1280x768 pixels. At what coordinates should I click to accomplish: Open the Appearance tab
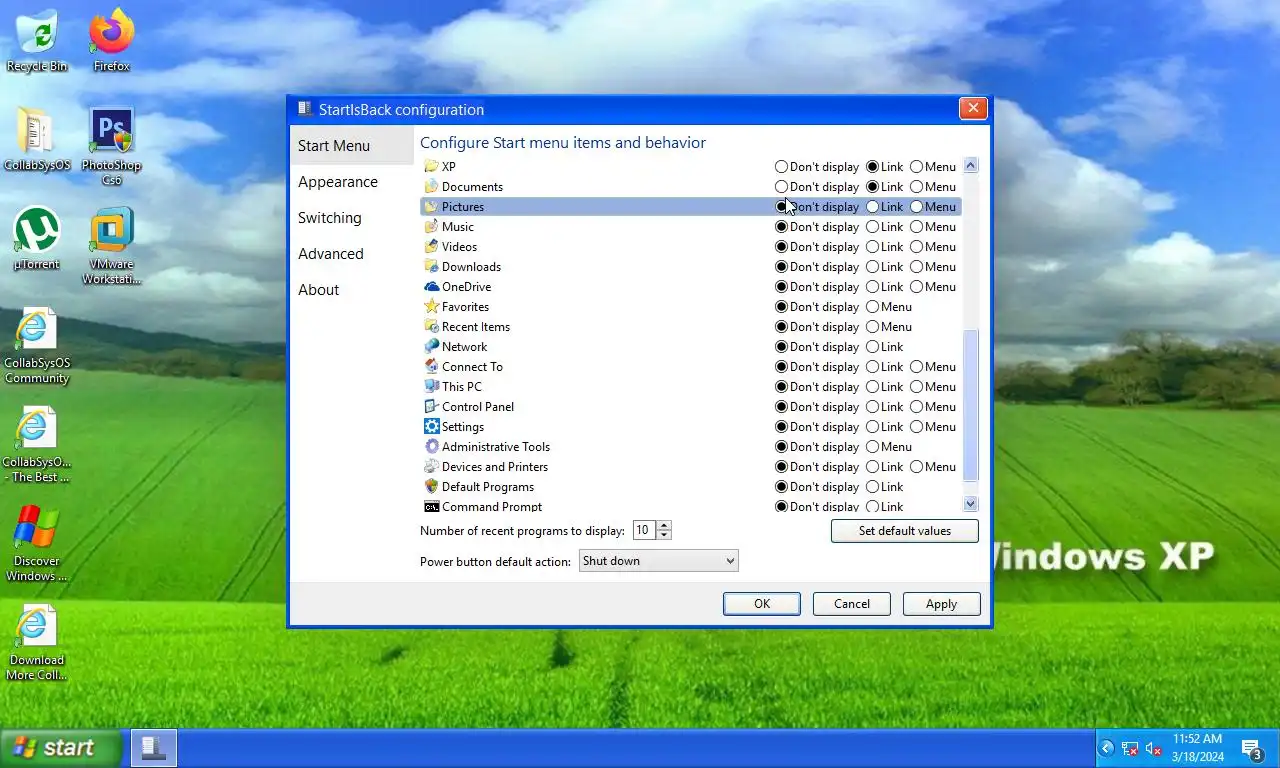click(338, 182)
